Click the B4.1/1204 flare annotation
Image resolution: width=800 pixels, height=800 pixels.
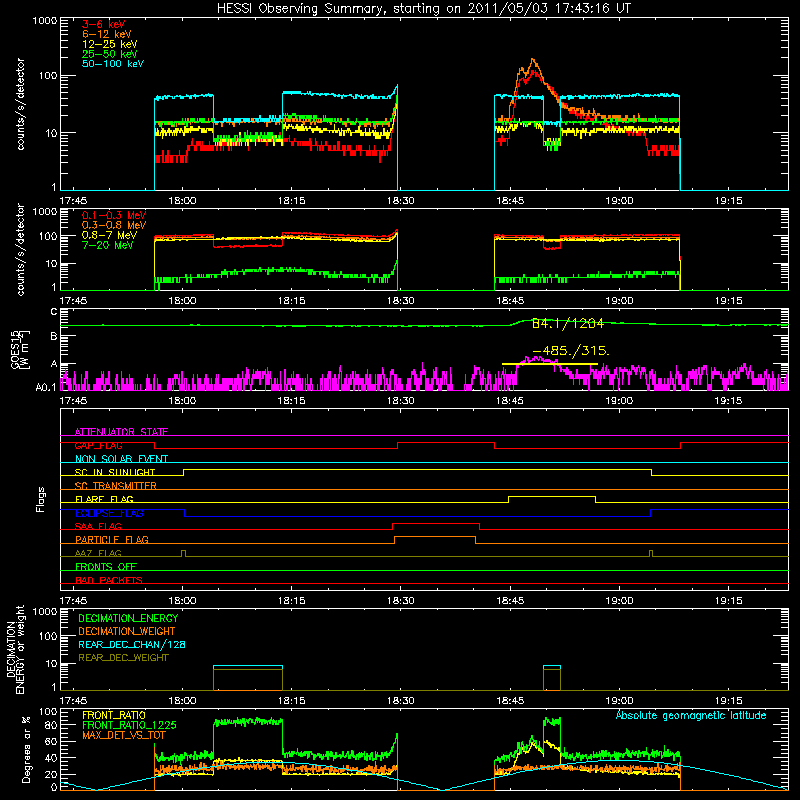[567, 323]
